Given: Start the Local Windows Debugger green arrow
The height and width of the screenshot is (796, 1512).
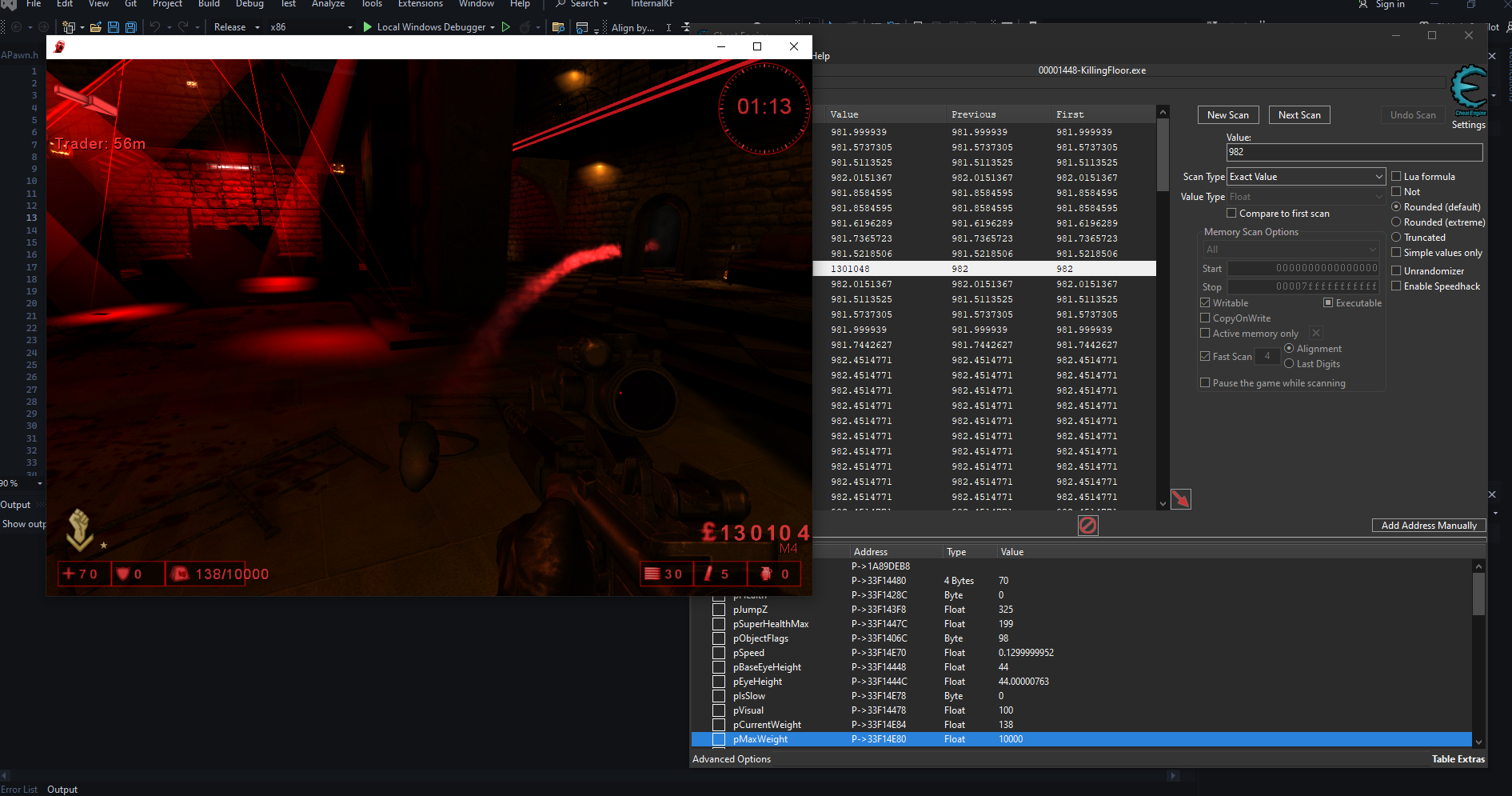Looking at the screenshot, I should [x=367, y=26].
